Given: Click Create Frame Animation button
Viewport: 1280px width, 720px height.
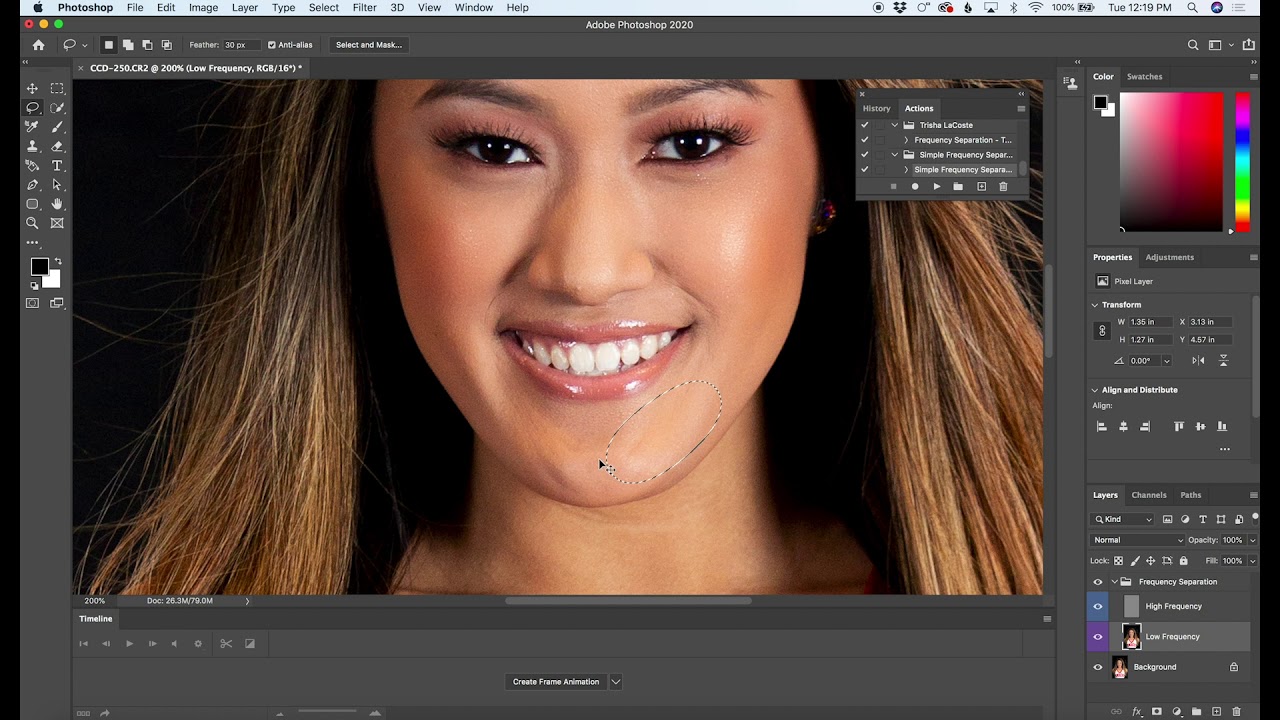Looking at the screenshot, I should tap(556, 682).
